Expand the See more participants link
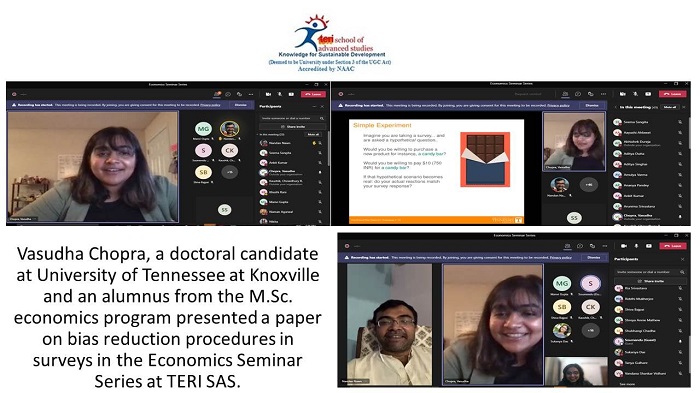The height and width of the screenshot is (393, 700). [627, 384]
